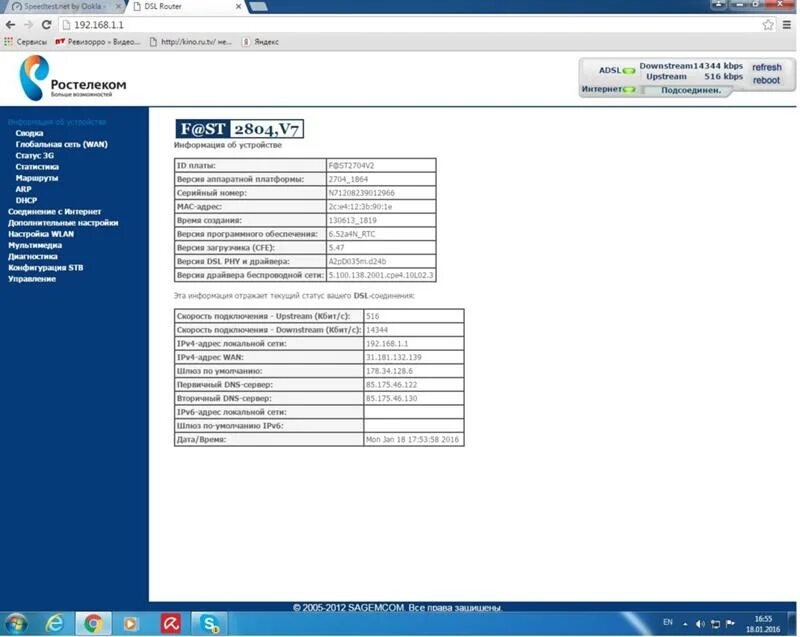800x637 pixels.
Task: Click the serial number N71208239012966 cell
Action: point(381,193)
